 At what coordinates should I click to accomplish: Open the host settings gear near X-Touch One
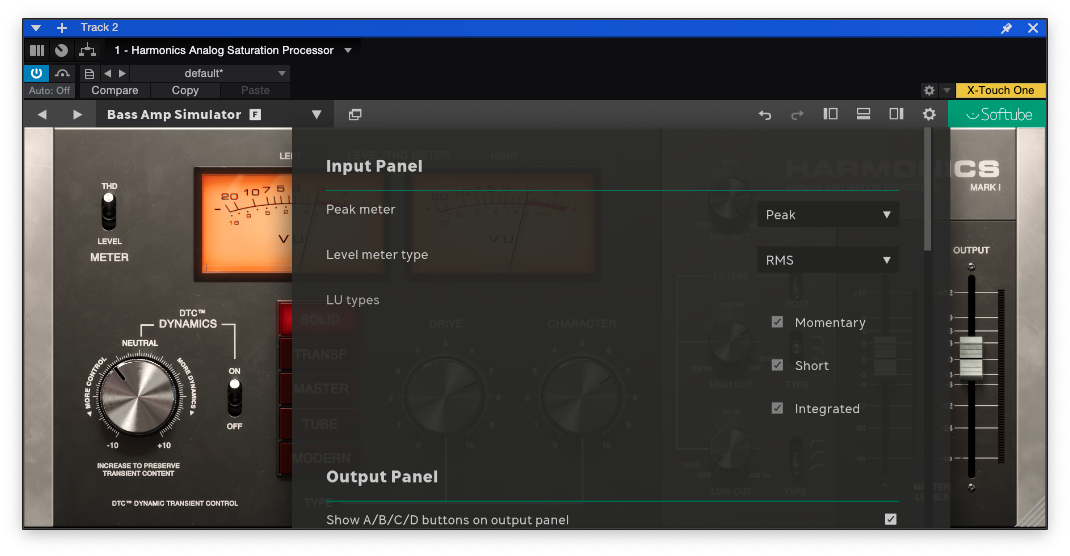click(x=929, y=90)
